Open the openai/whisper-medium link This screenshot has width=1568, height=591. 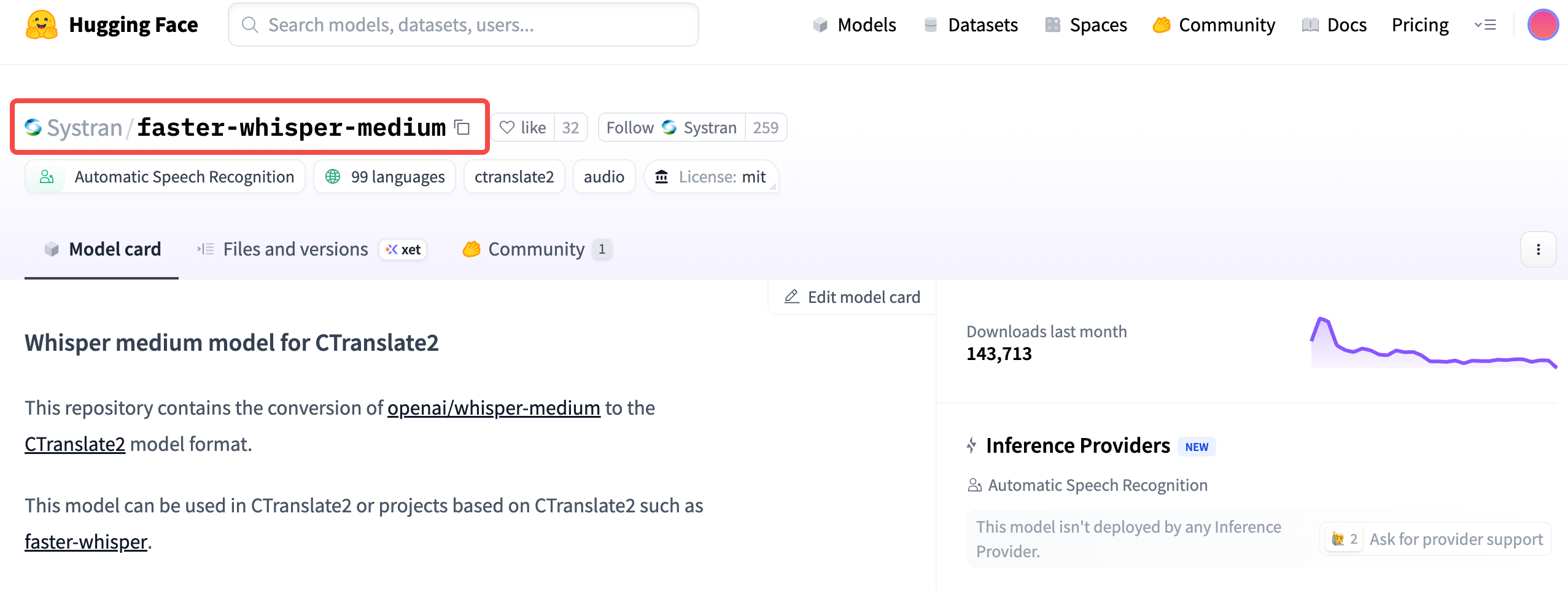pyautogui.click(x=494, y=408)
